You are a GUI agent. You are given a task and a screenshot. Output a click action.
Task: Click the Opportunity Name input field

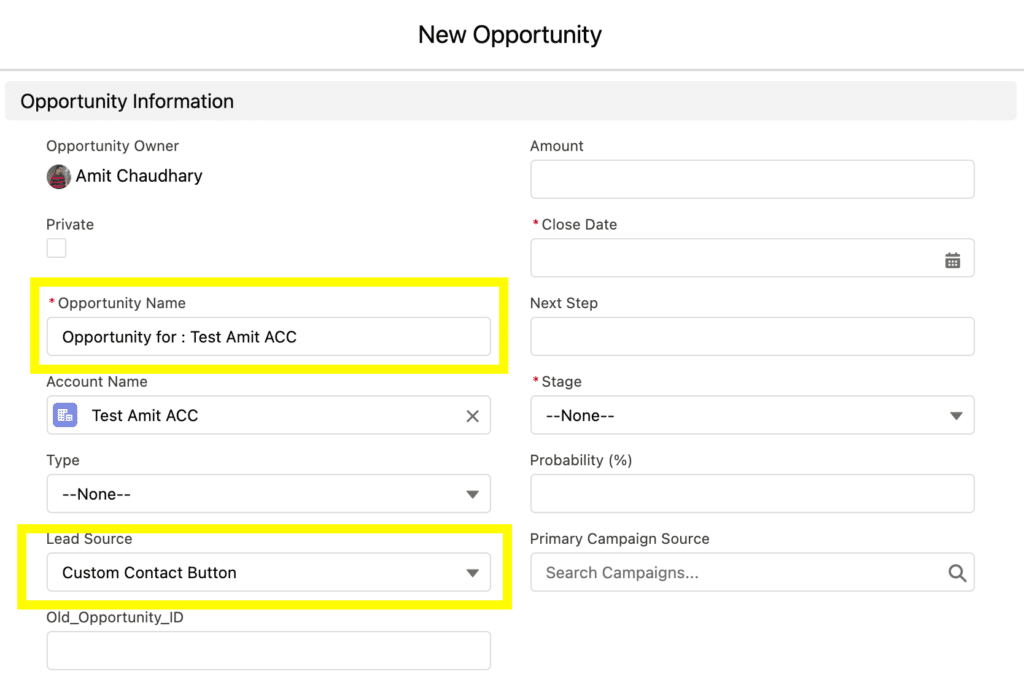pyautogui.click(x=268, y=337)
